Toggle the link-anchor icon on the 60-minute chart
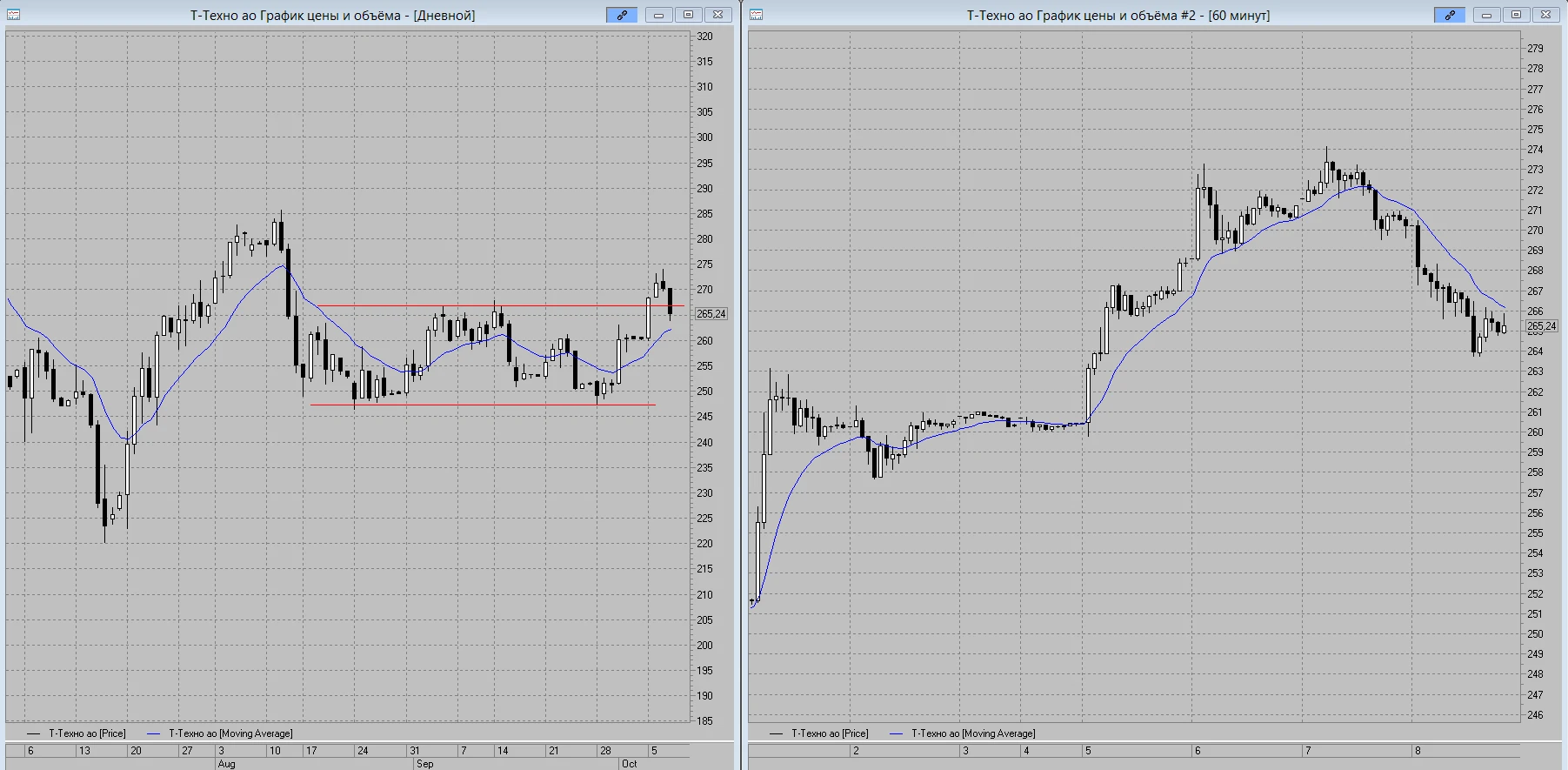 pos(1450,15)
